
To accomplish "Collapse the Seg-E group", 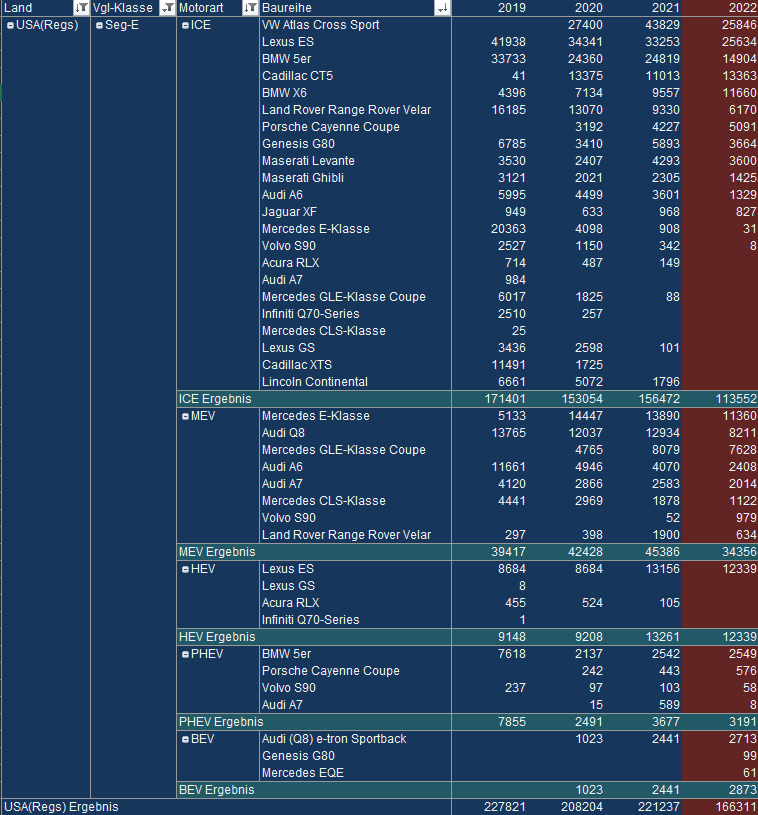I will pos(99,25).
